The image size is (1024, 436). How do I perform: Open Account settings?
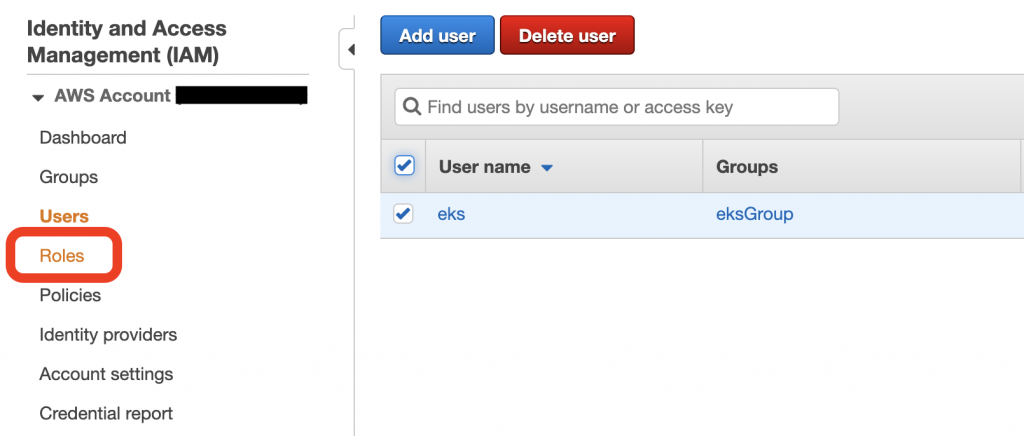coord(106,374)
